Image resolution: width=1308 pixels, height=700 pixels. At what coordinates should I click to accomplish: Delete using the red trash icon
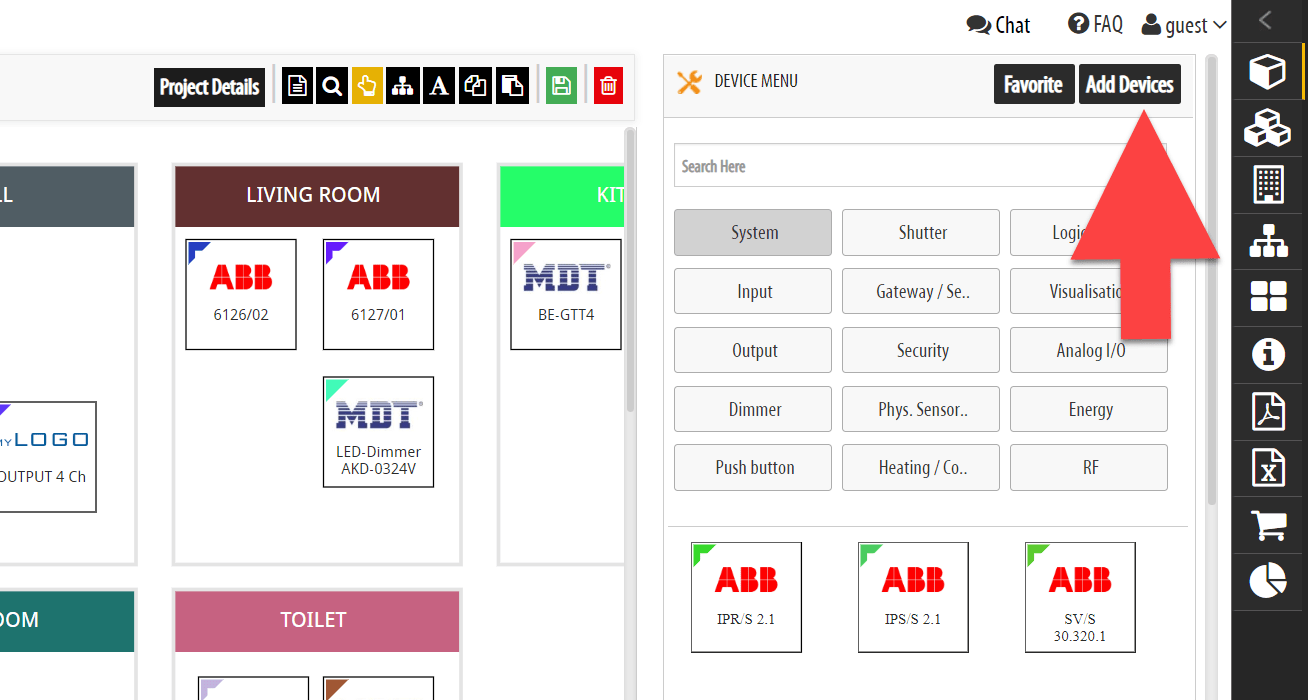[608, 86]
